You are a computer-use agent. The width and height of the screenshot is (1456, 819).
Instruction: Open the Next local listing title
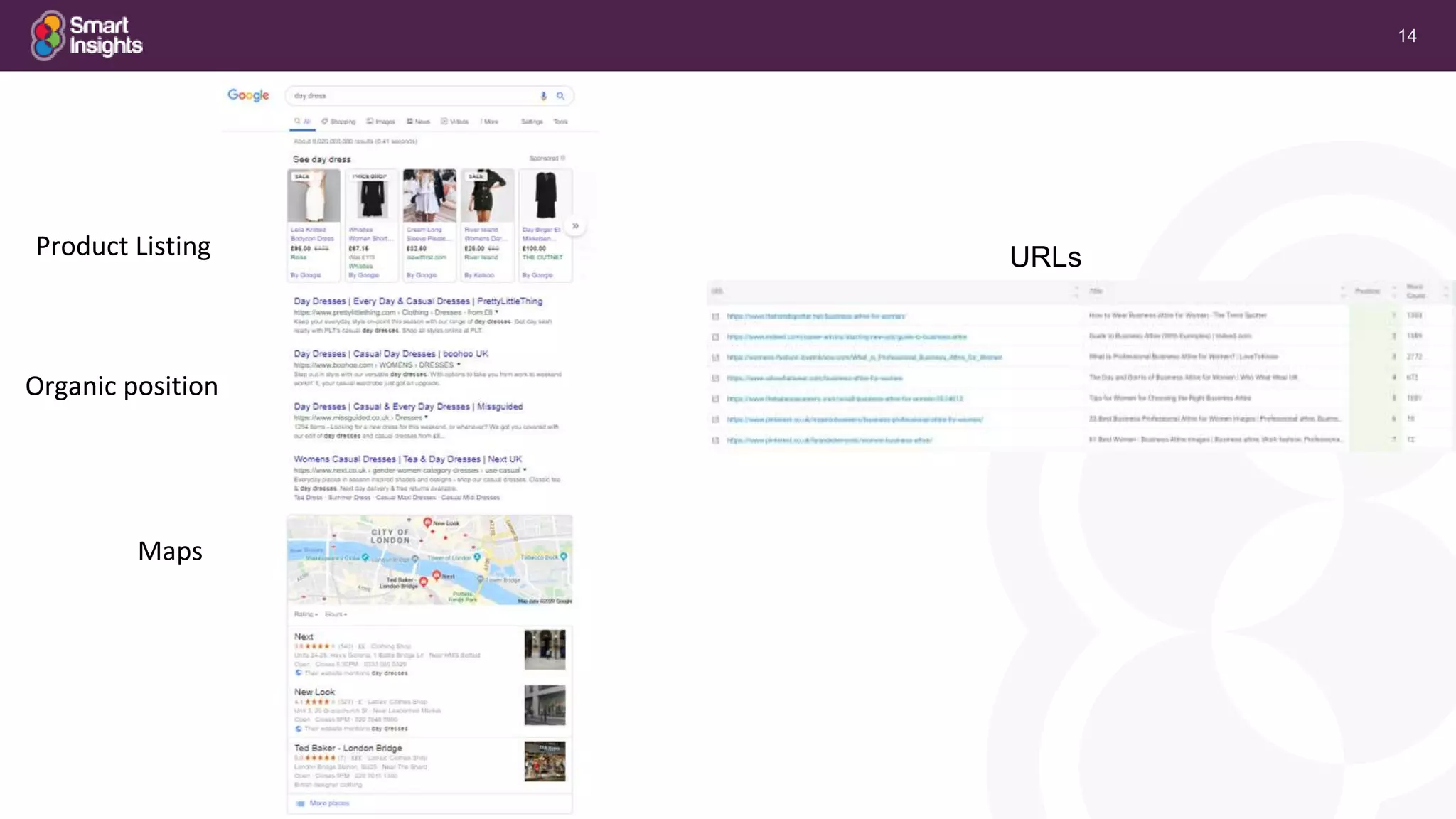pyautogui.click(x=304, y=637)
